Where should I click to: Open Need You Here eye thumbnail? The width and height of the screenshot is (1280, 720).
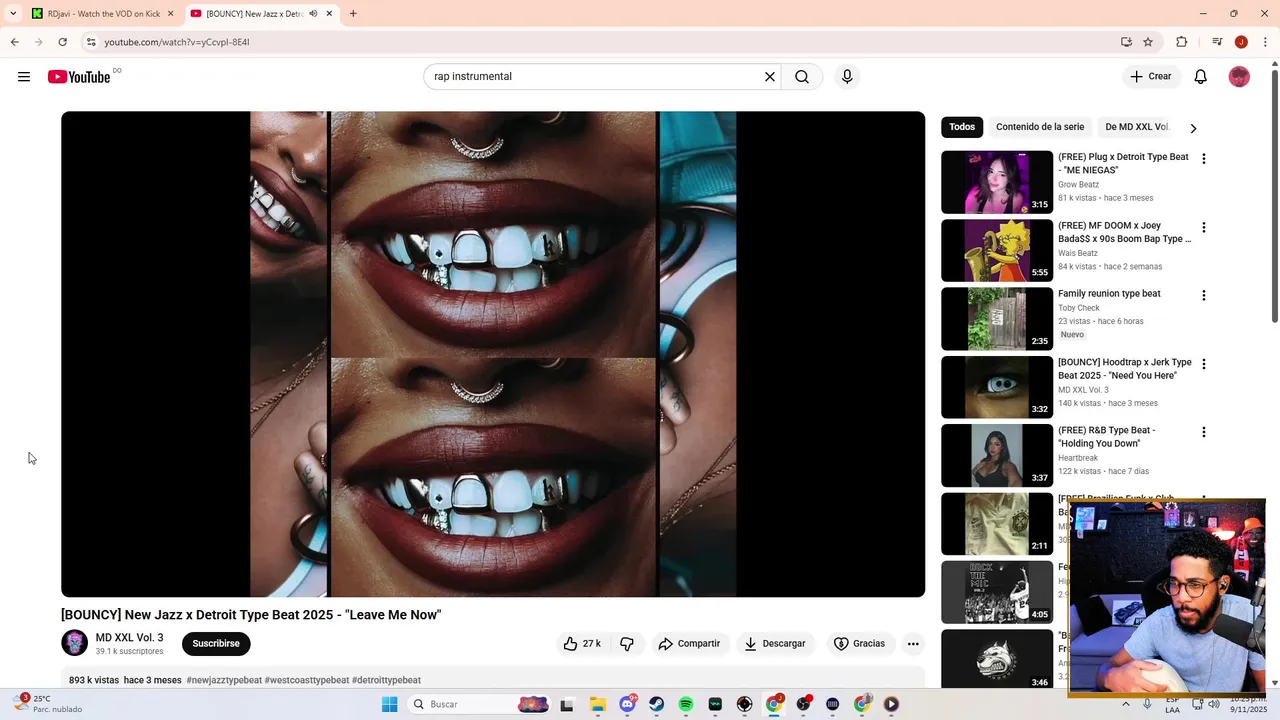(997, 387)
